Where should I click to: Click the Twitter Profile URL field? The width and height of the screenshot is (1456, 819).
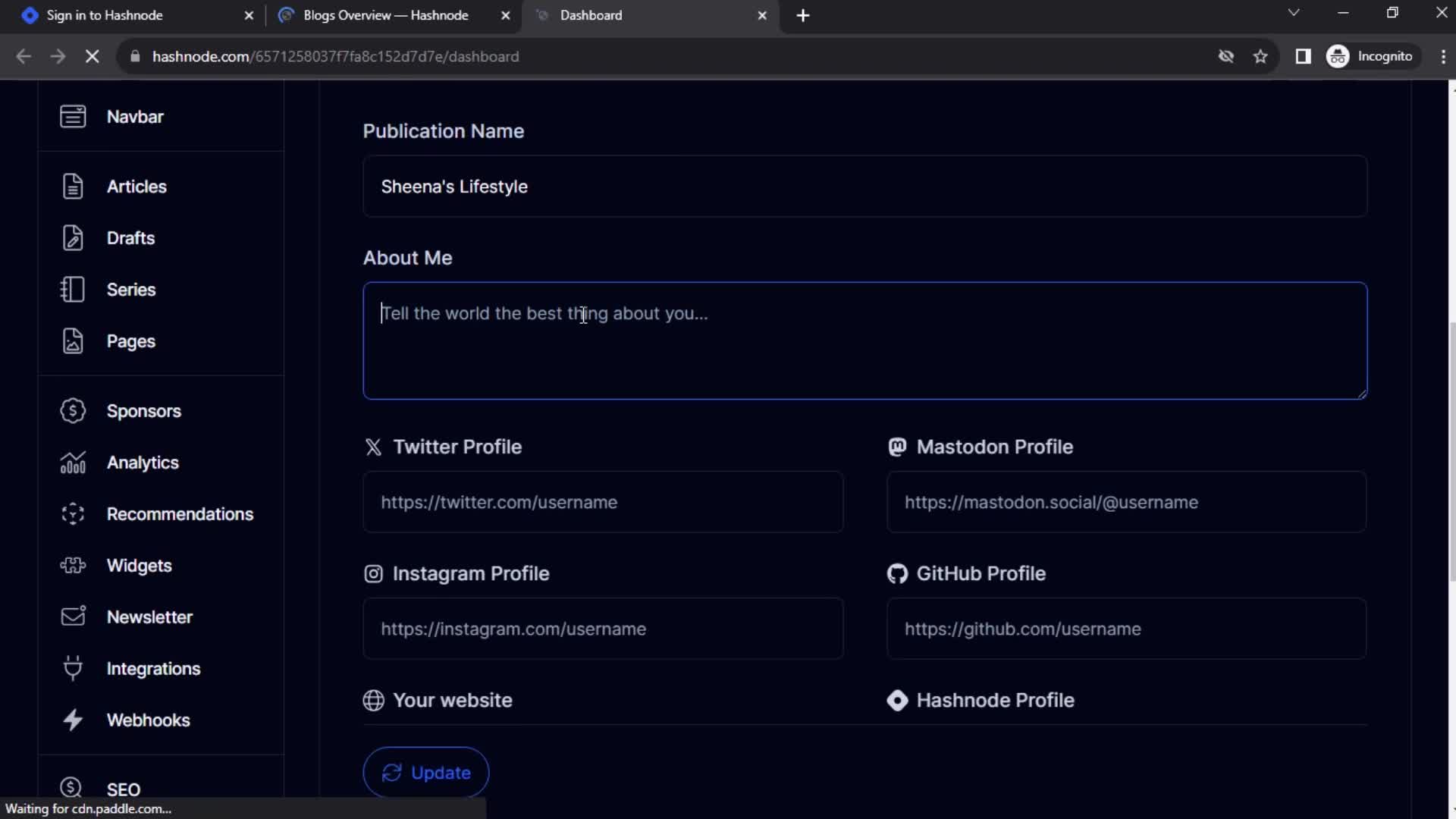603,502
